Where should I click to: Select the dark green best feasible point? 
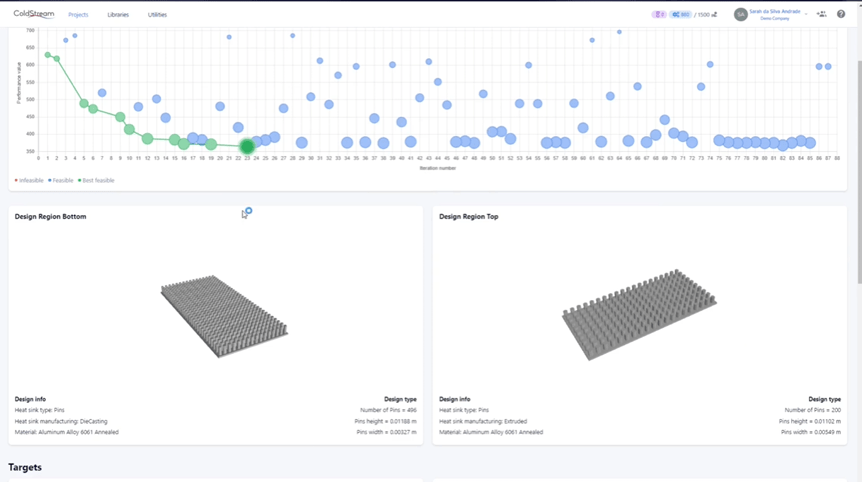point(247,147)
